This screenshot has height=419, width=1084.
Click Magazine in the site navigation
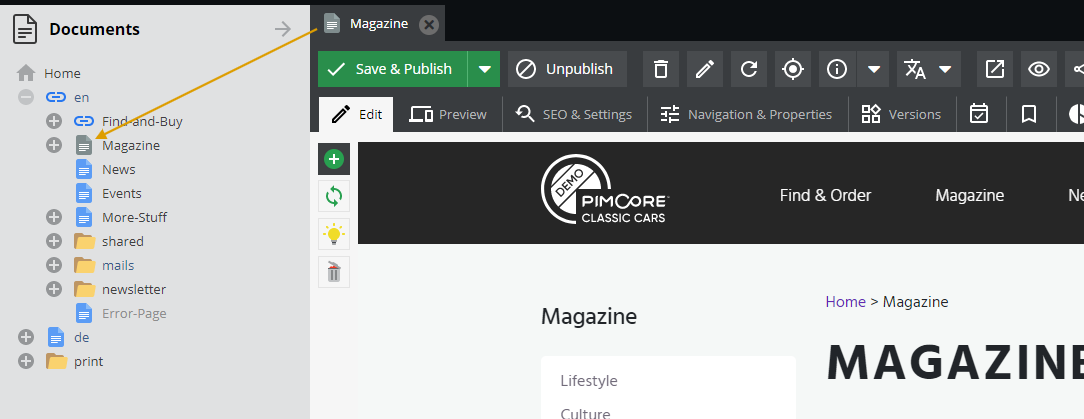click(969, 196)
